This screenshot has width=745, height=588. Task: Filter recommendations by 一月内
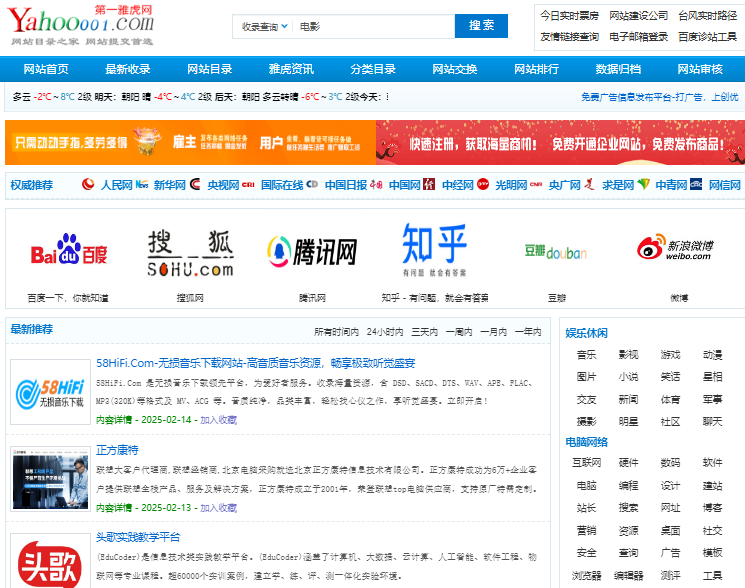tap(494, 332)
